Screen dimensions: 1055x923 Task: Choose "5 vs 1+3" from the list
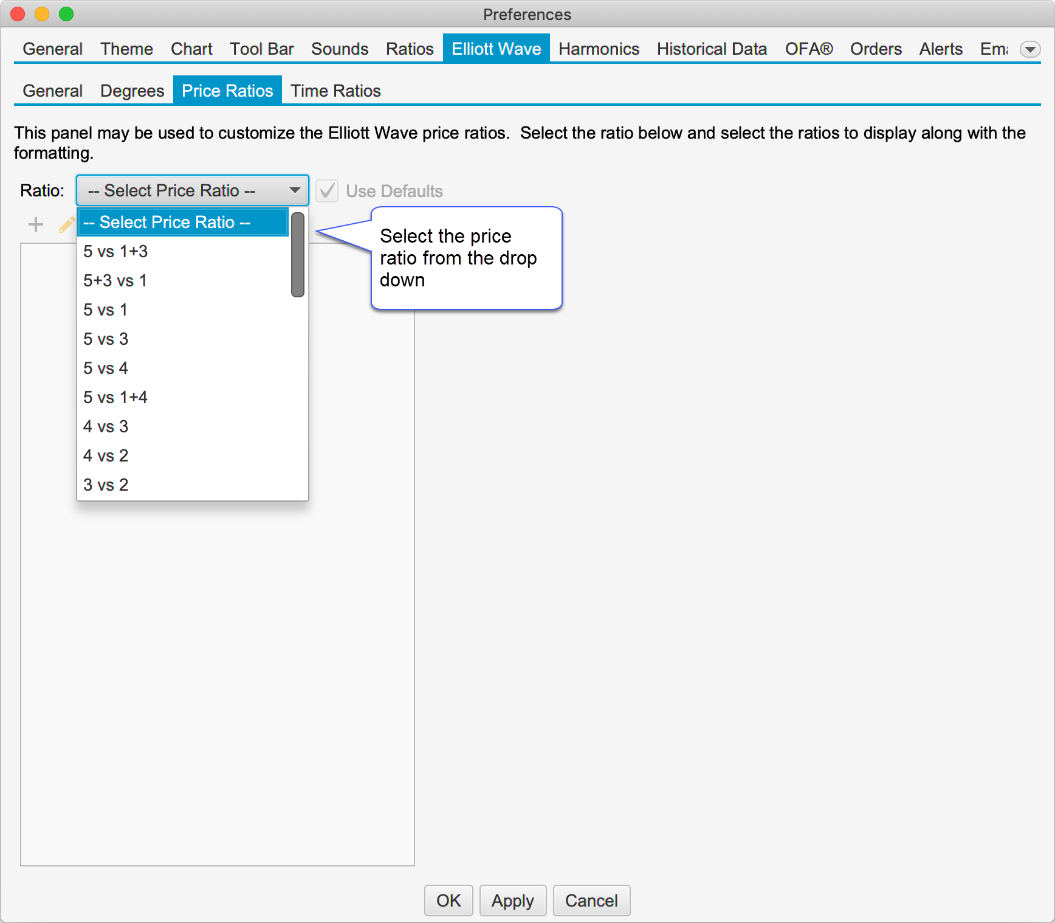116,252
